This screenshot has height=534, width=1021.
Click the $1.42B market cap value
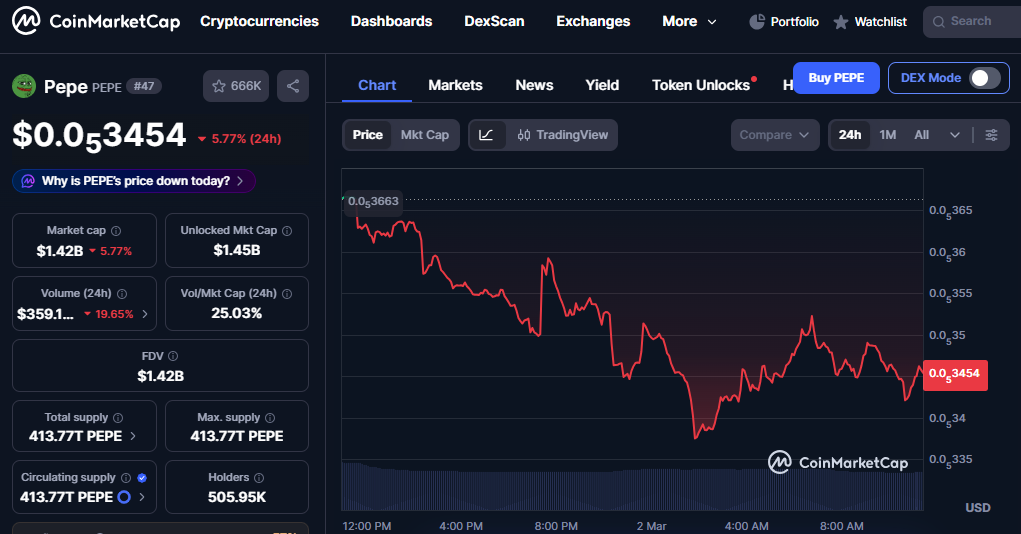(60, 251)
